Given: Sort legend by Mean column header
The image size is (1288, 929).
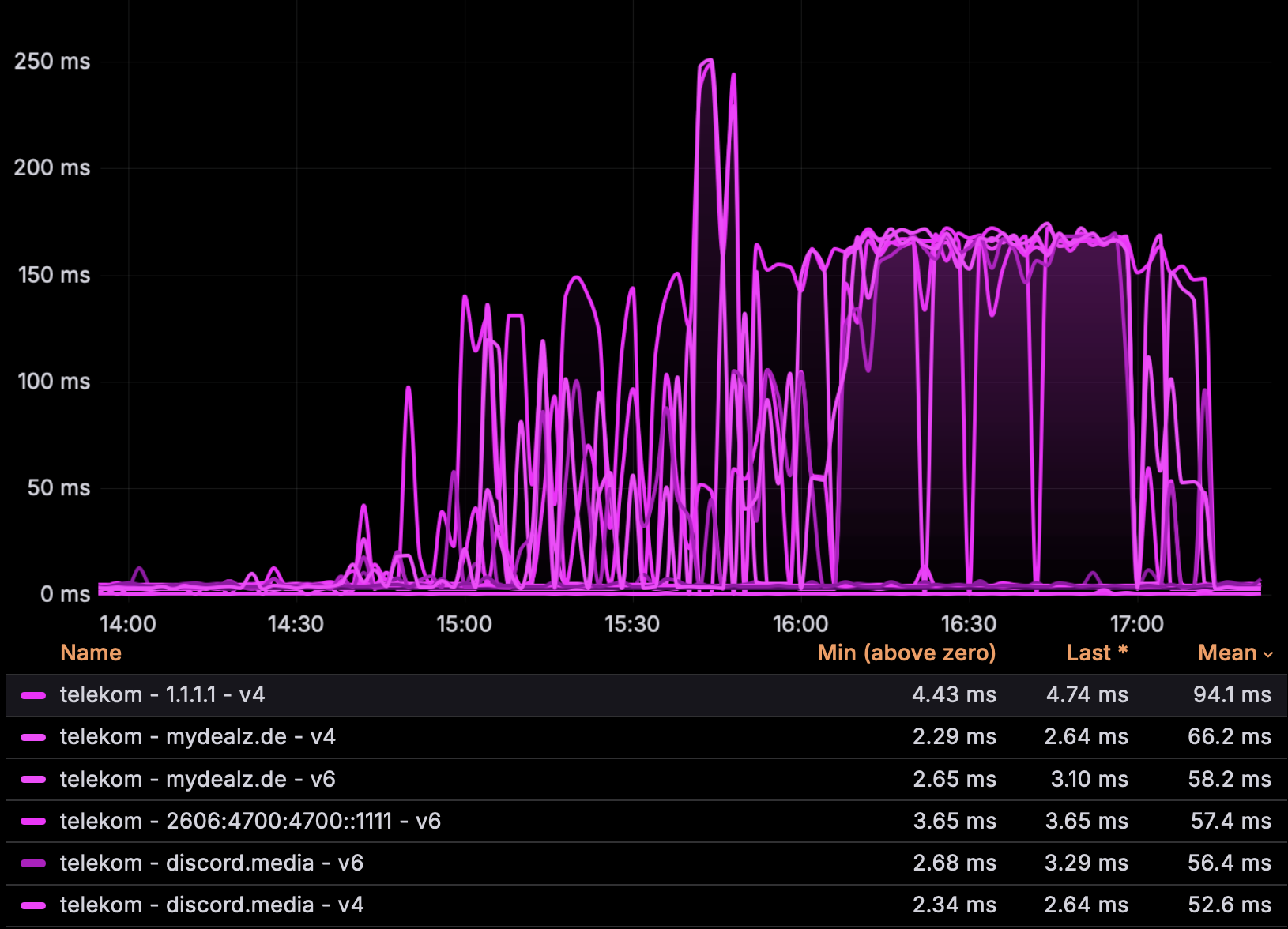Looking at the screenshot, I should [x=1227, y=653].
